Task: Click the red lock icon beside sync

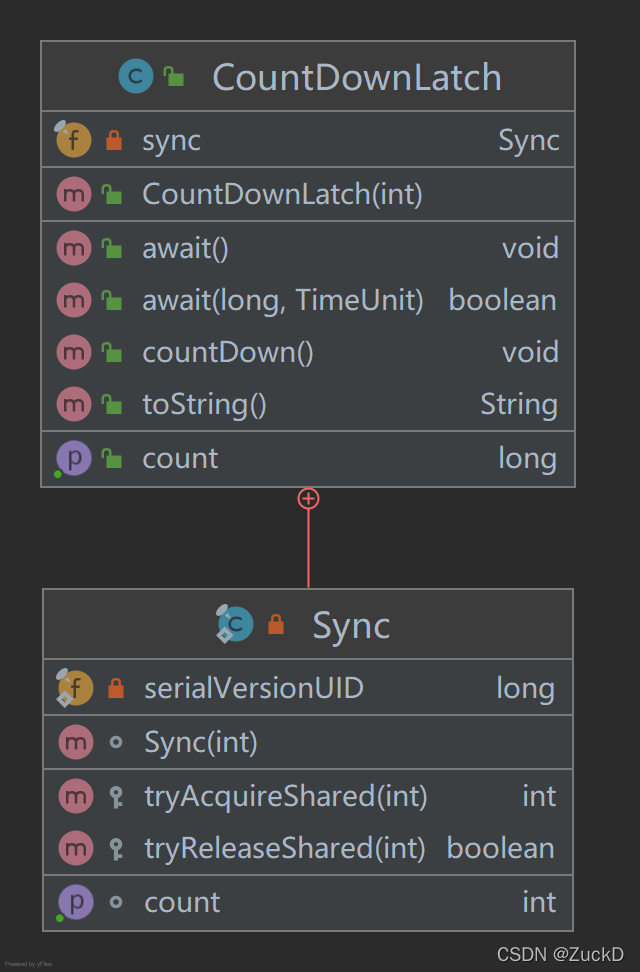Action: click(114, 140)
